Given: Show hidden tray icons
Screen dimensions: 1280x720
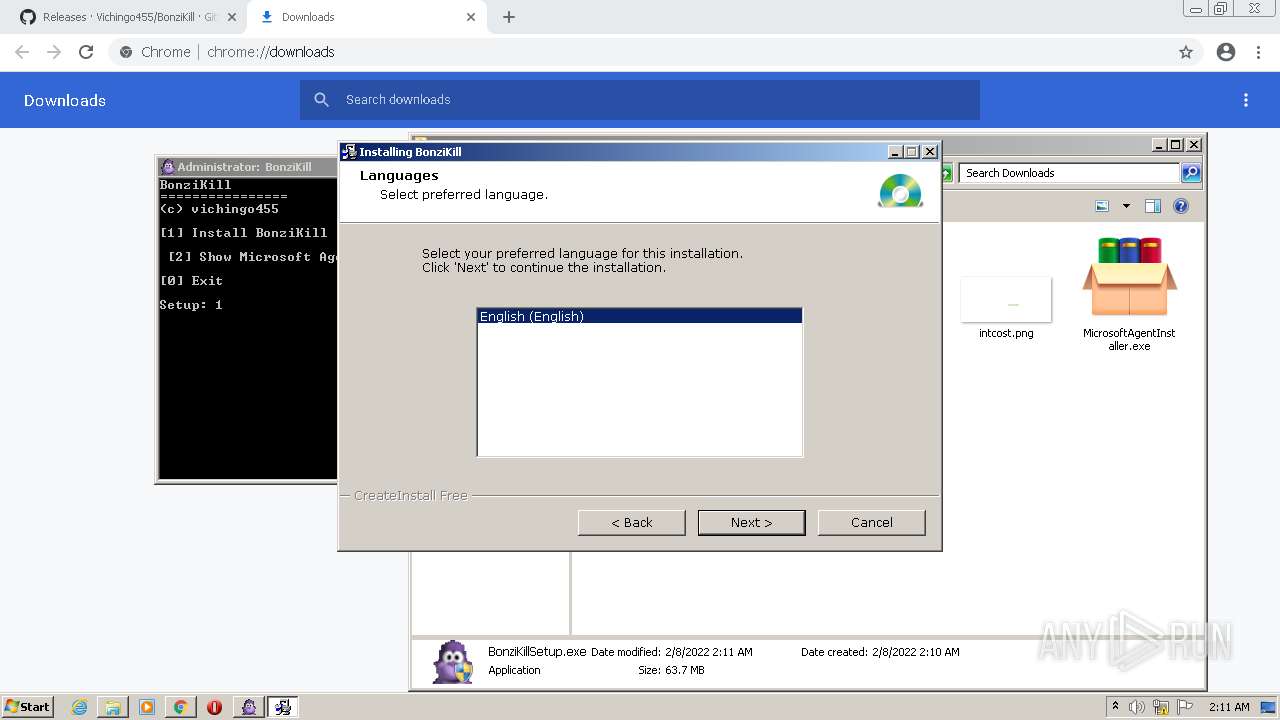Looking at the screenshot, I should 1115,707.
